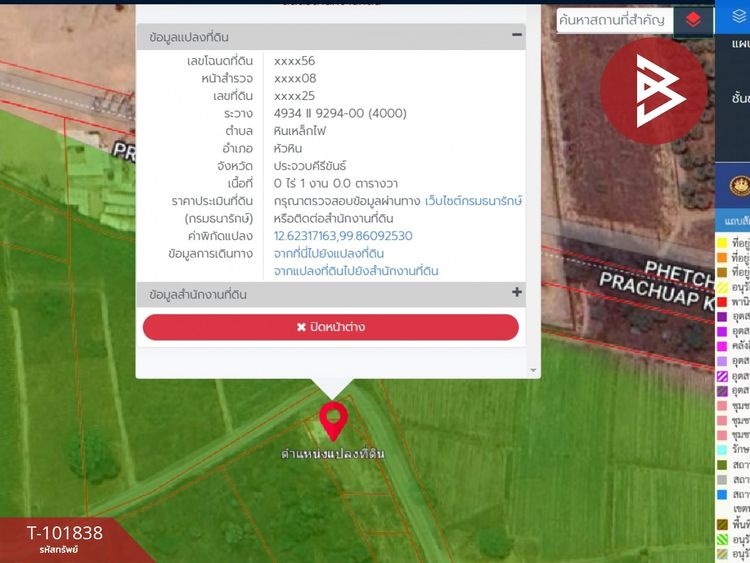Screen dimensions: 750x563
Task: Open the เว็บไซต์กรมธนารักษ์ link
Action: coord(473,201)
